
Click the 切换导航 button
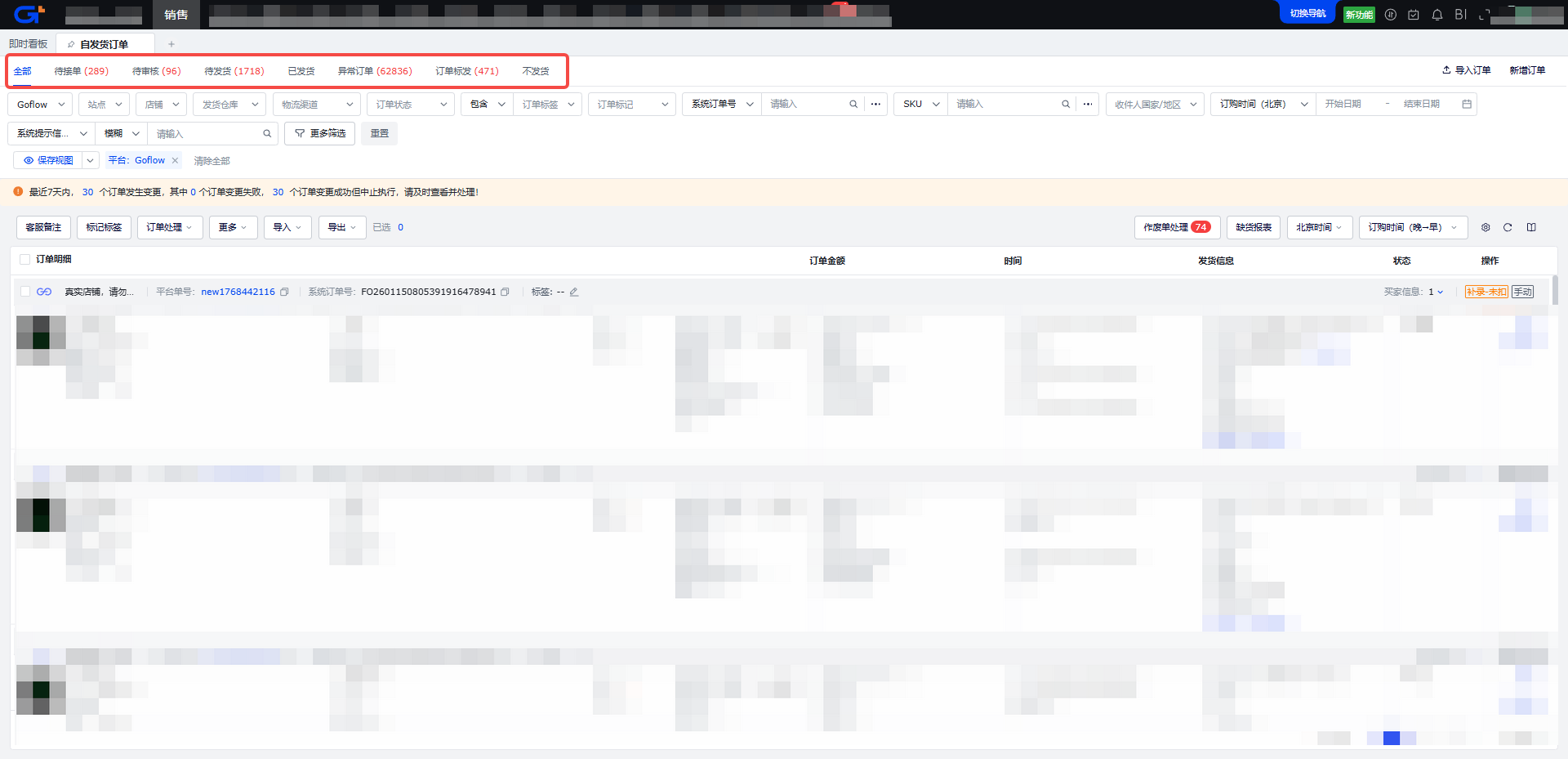(1307, 14)
